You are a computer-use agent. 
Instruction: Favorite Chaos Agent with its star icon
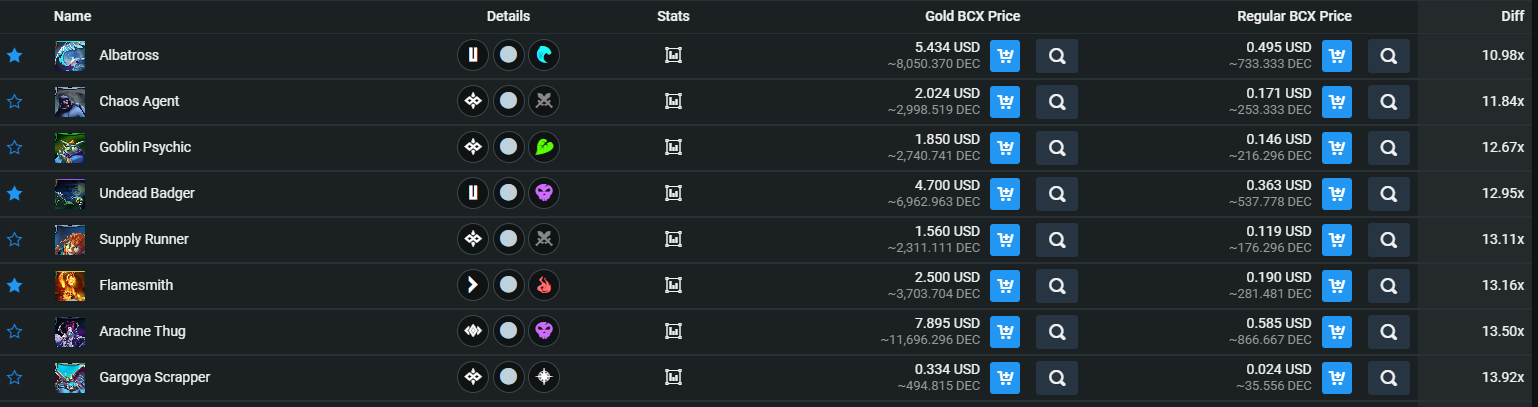point(15,101)
